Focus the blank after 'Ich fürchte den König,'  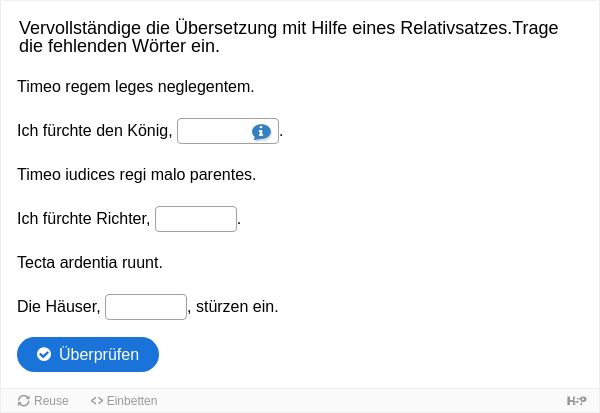pos(228,131)
